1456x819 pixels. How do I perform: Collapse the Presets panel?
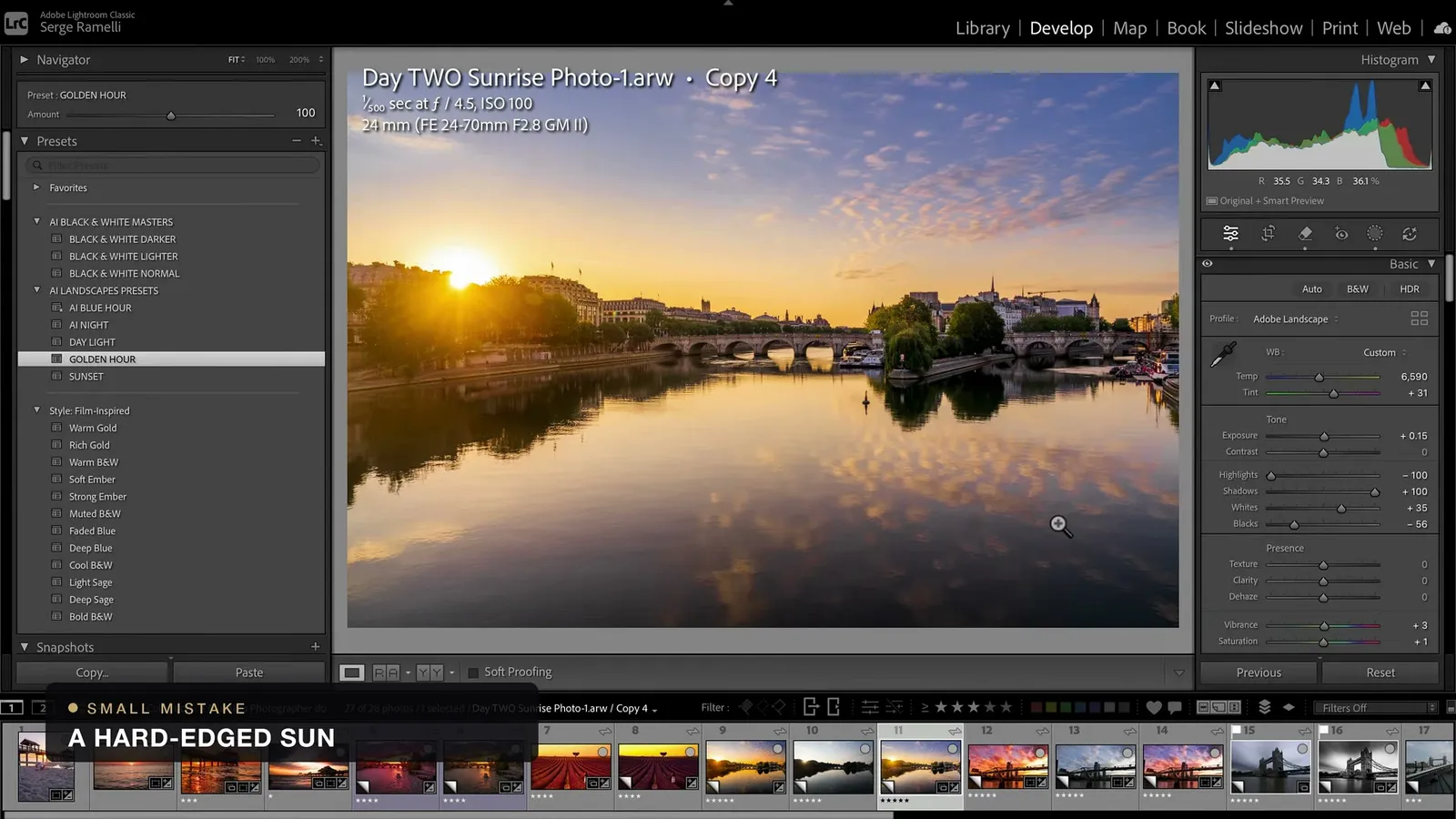[25, 141]
